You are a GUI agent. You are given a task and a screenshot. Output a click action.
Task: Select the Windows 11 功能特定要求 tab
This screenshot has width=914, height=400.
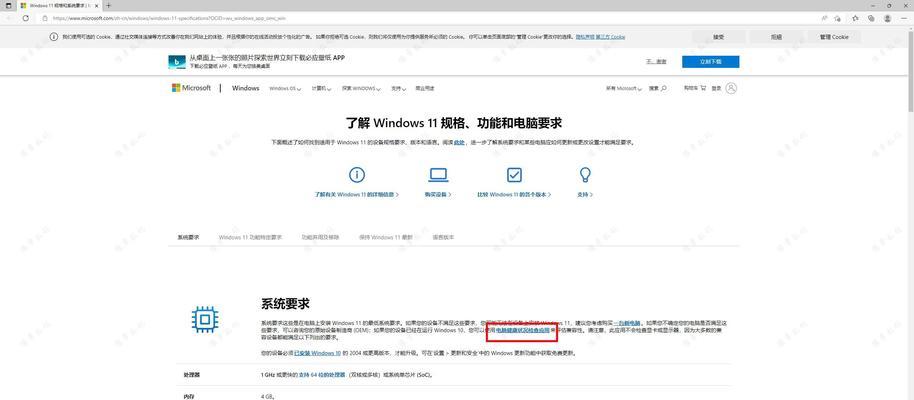tap(250, 237)
